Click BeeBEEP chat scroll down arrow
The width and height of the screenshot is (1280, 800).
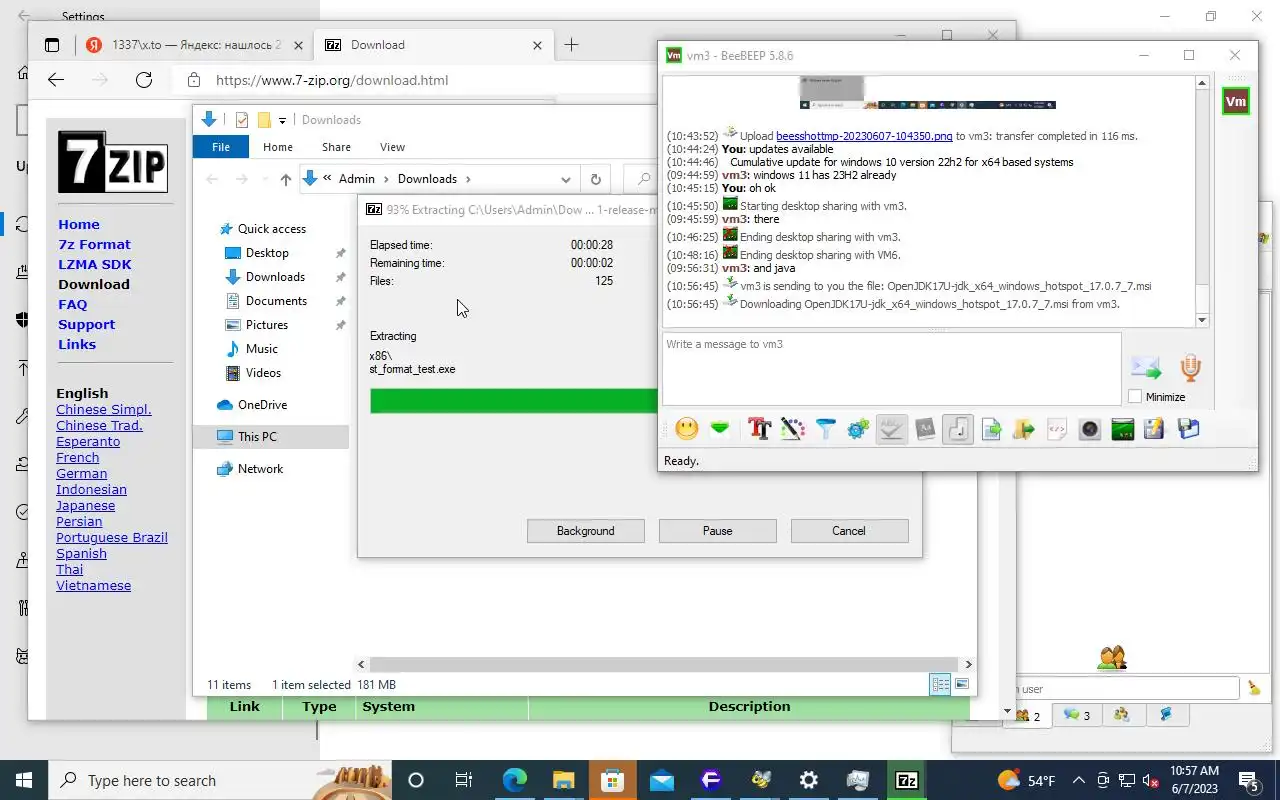click(1202, 320)
